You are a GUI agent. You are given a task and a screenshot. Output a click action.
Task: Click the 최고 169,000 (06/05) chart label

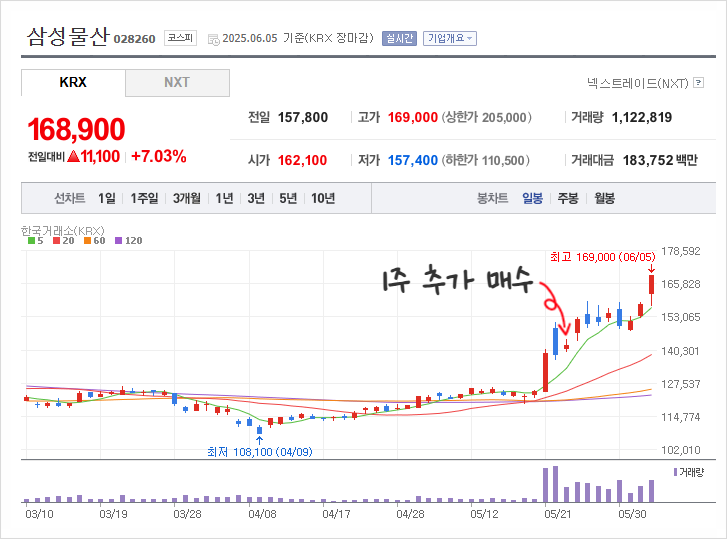(x=603, y=257)
